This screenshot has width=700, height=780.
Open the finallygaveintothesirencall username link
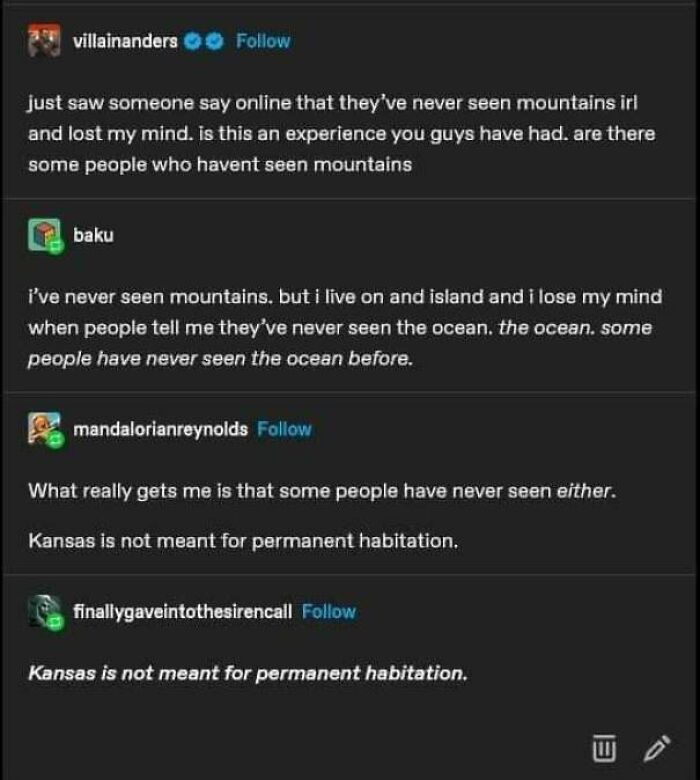click(x=182, y=611)
